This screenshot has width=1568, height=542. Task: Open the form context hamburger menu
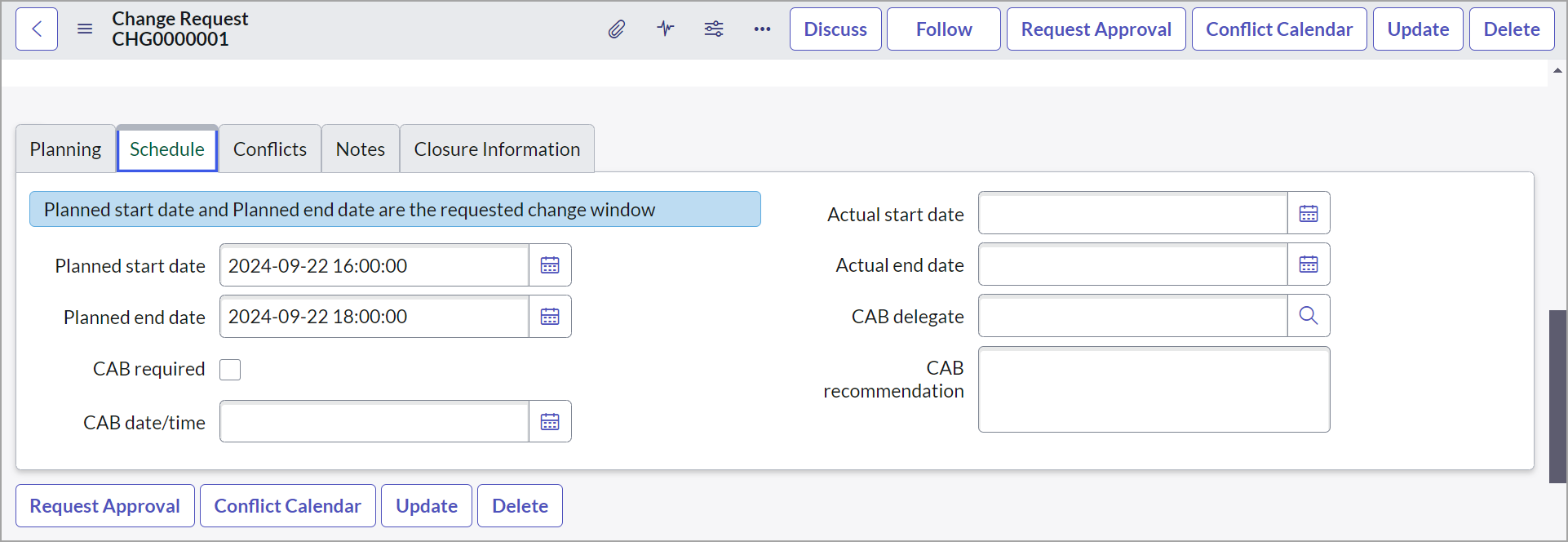(85, 29)
